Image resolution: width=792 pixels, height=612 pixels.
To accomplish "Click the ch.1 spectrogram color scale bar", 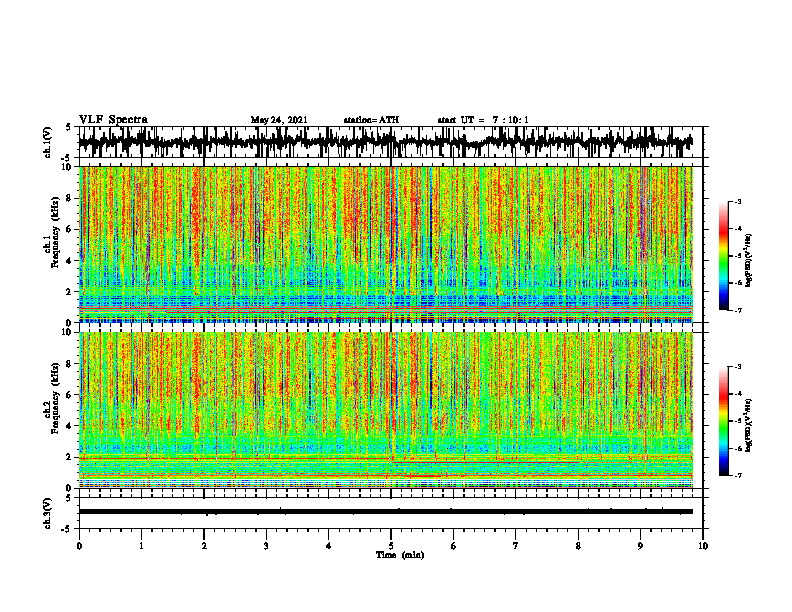I will [x=723, y=256].
